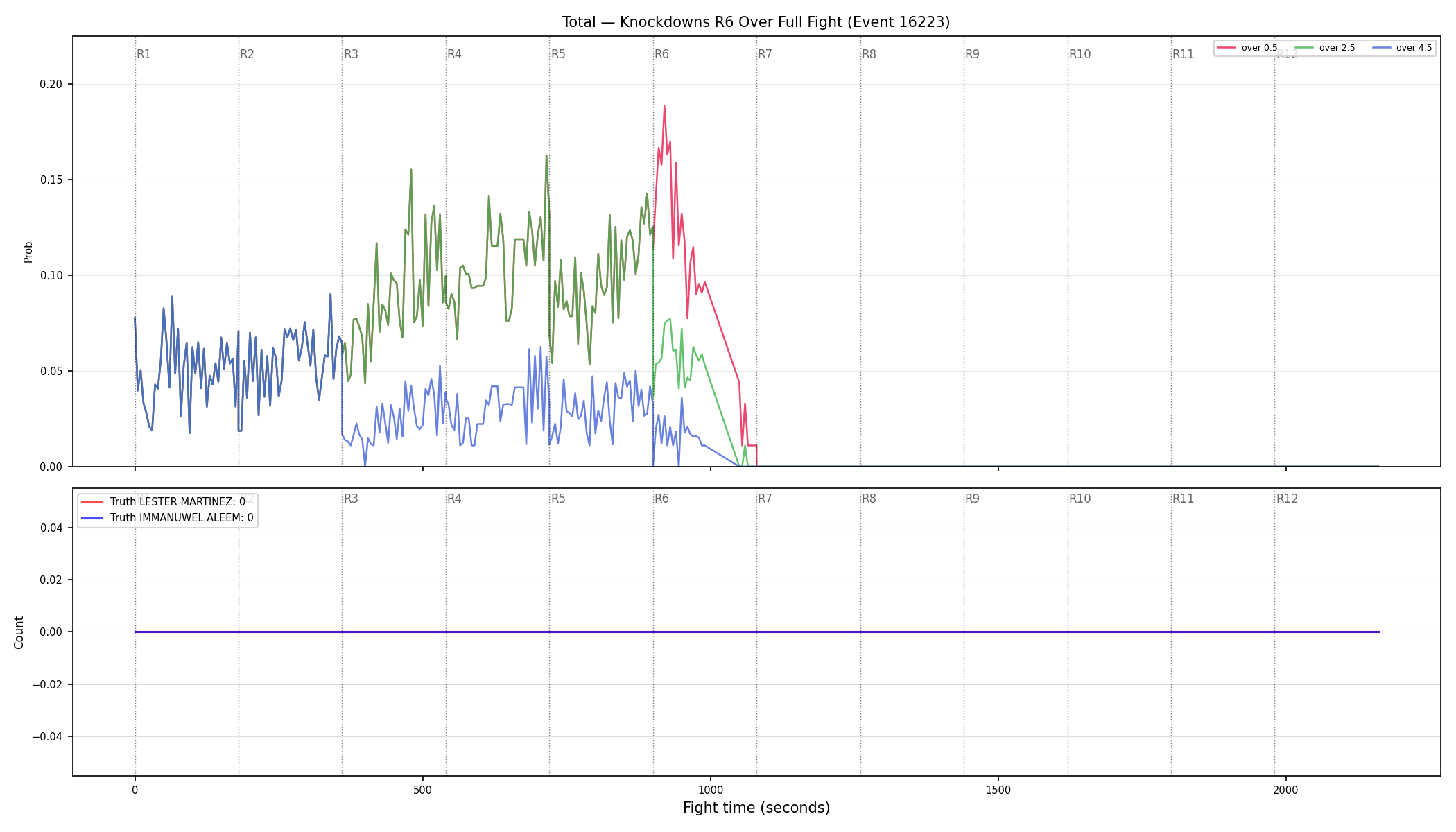This screenshot has height=832, width=1456.
Task: Click the green line swatch beside 'over 2.5'
Action: point(1304,48)
